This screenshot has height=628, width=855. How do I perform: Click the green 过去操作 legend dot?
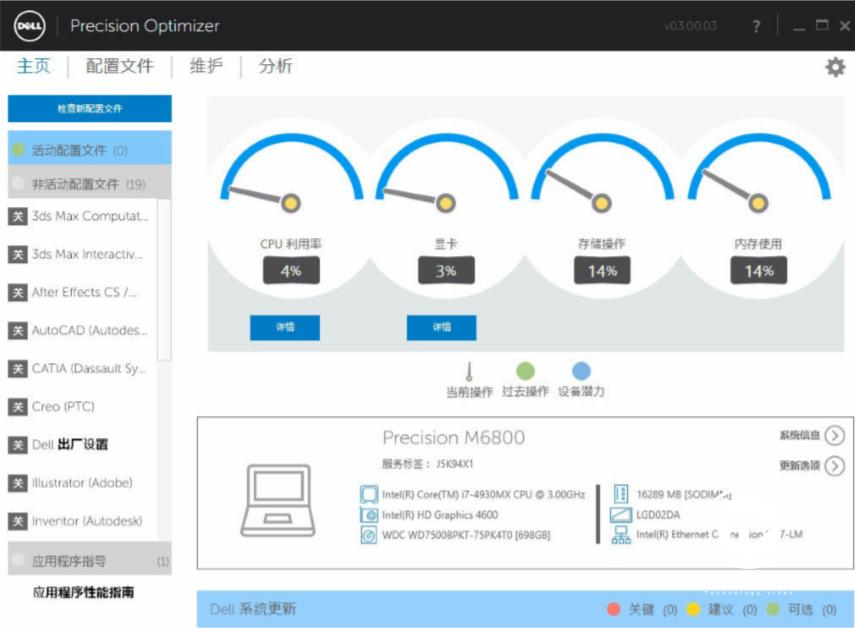[x=525, y=371]
